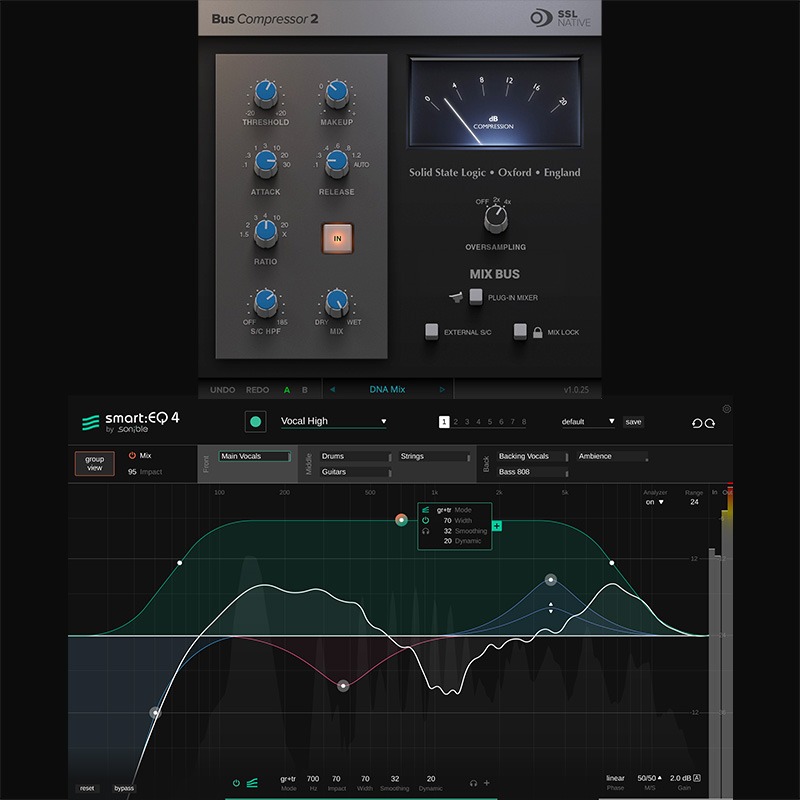Select the Drums track
Viewport: 800px width, 800px height.
point(355,456)
